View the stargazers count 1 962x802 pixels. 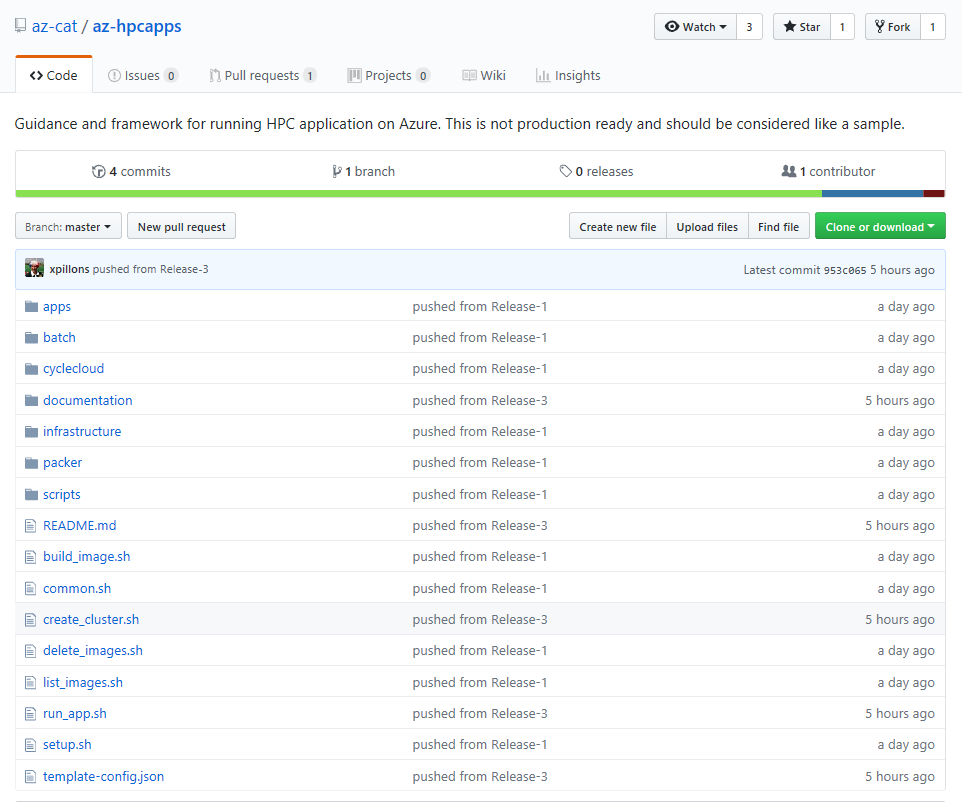coord(842,26)
